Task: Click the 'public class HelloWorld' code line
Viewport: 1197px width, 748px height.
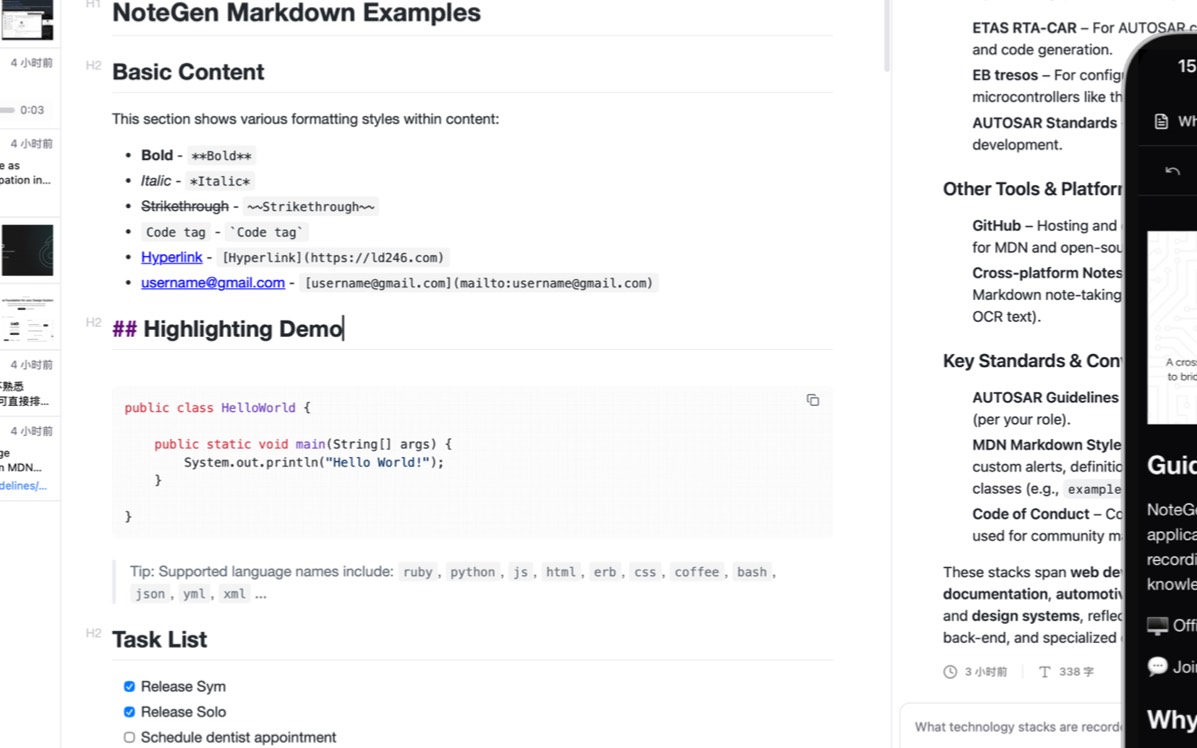Action: pos(218,408)
